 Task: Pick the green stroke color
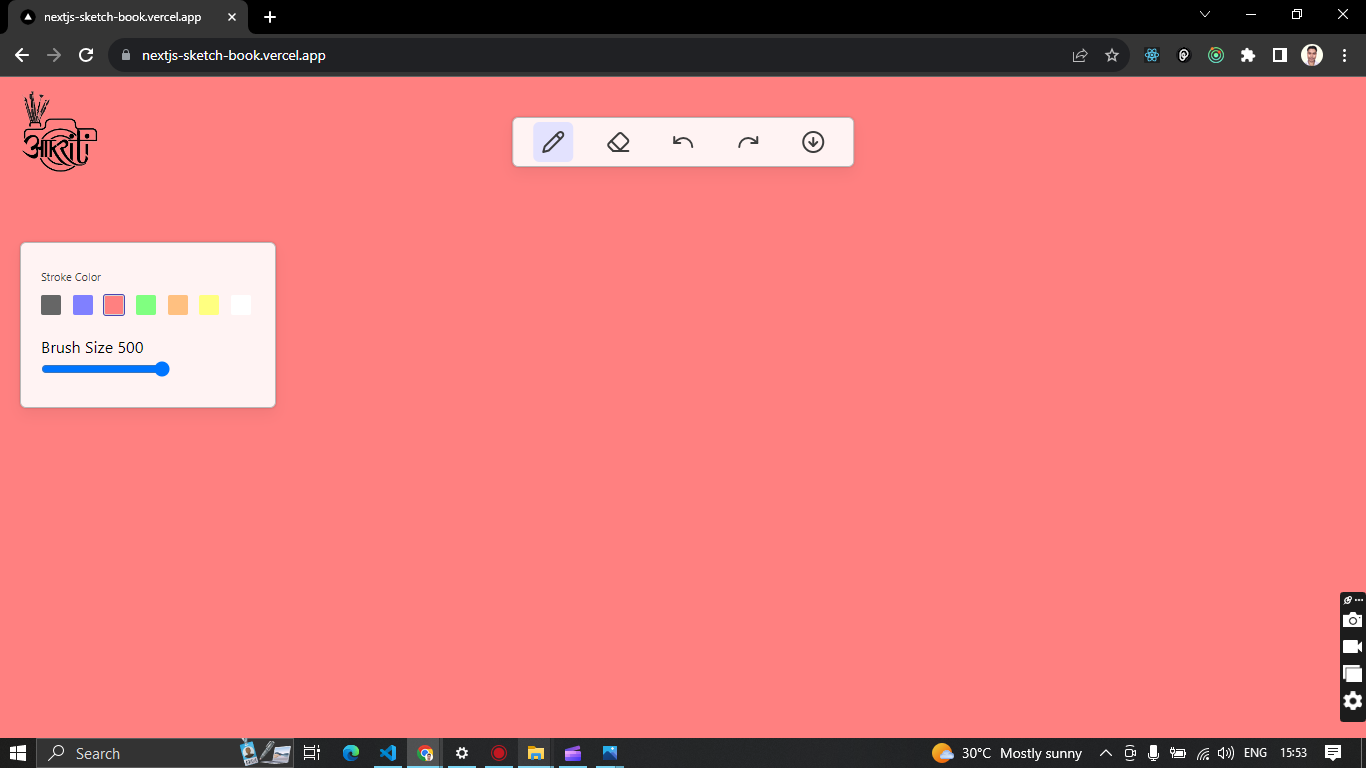[x=146, y=305]
